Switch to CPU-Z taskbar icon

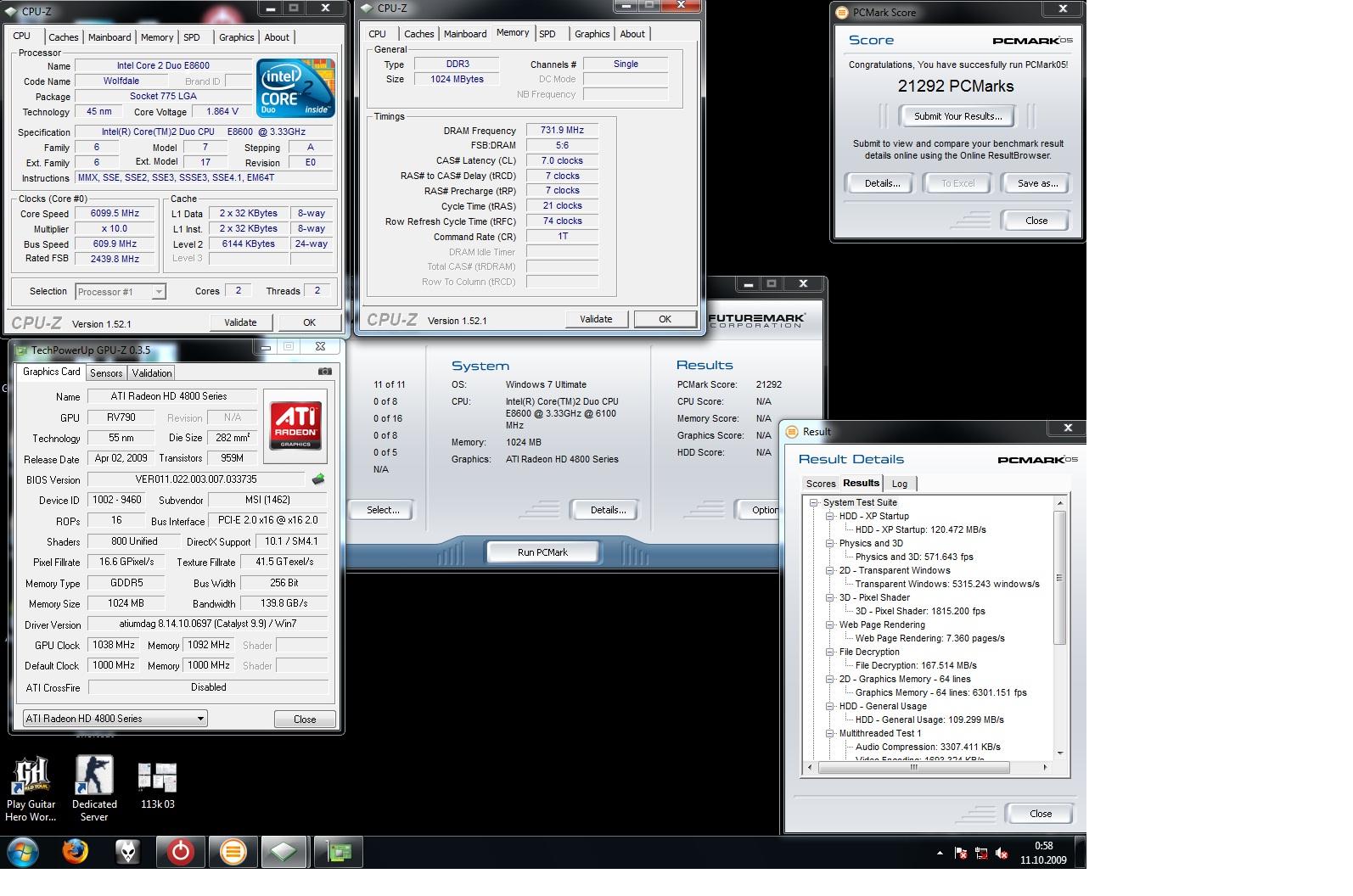coord(284,852)
